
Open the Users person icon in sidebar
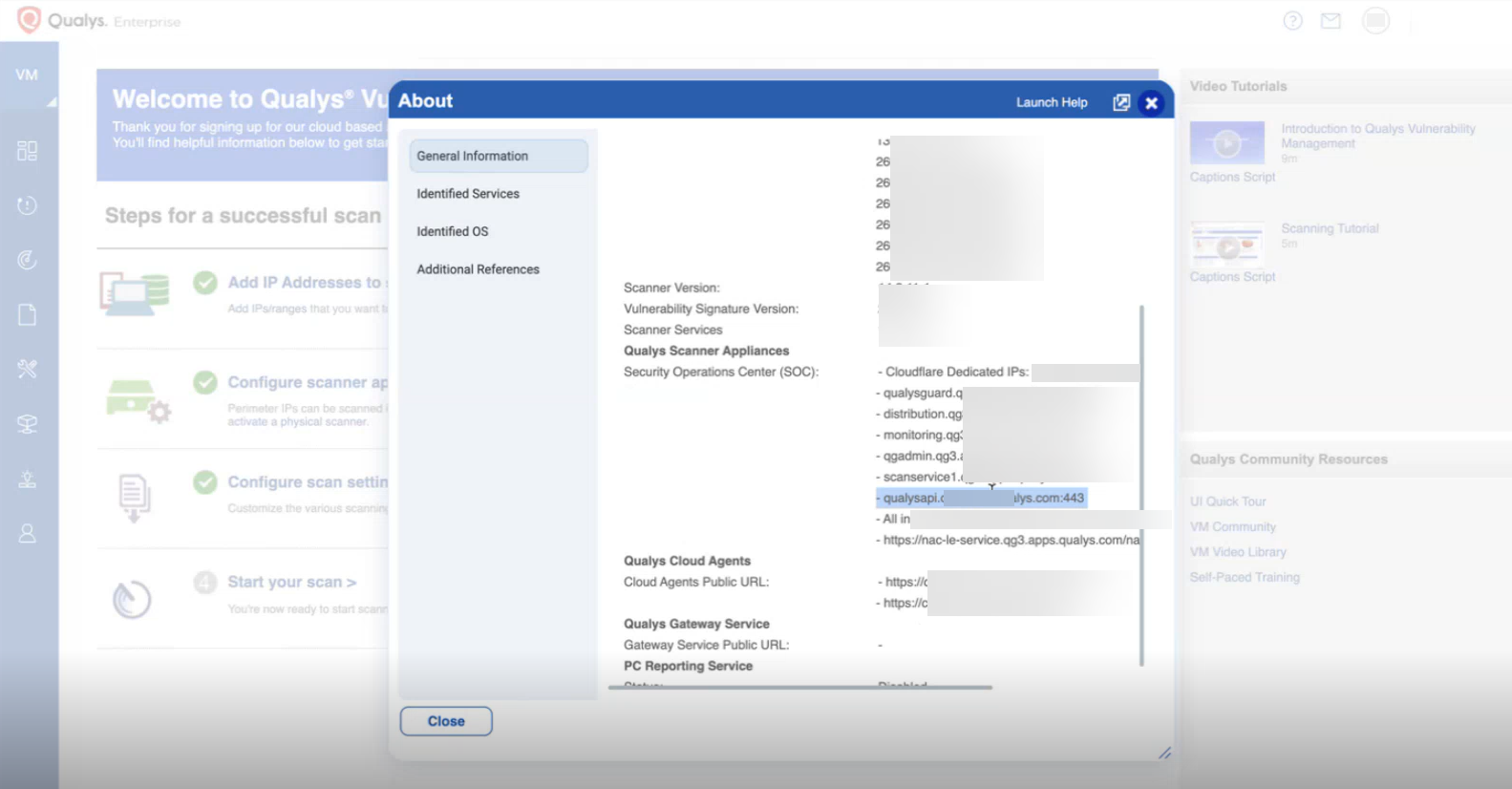(x=28, y=533)
